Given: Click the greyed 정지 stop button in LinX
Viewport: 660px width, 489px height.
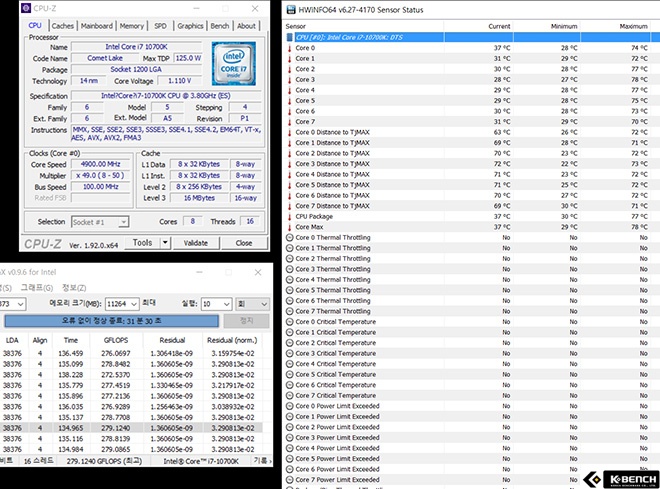Looking at the screenshot, I should click(246, 321).
